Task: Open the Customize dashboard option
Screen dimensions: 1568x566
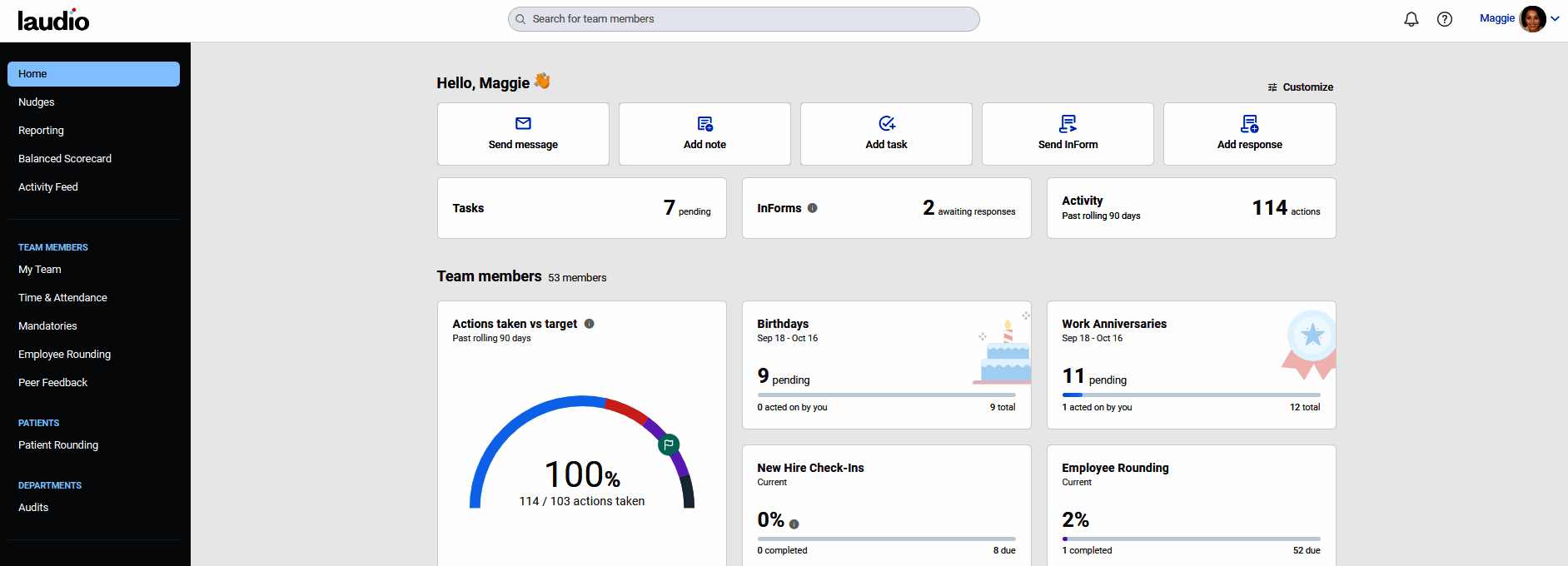Action: [1301, 87]
